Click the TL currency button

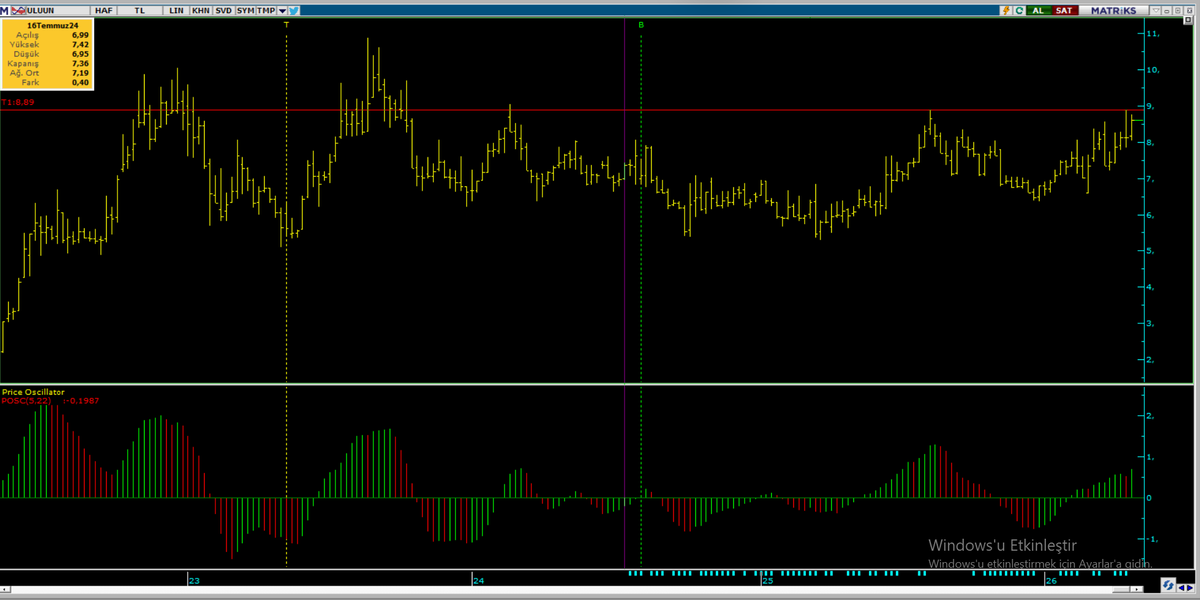(139, 10)
